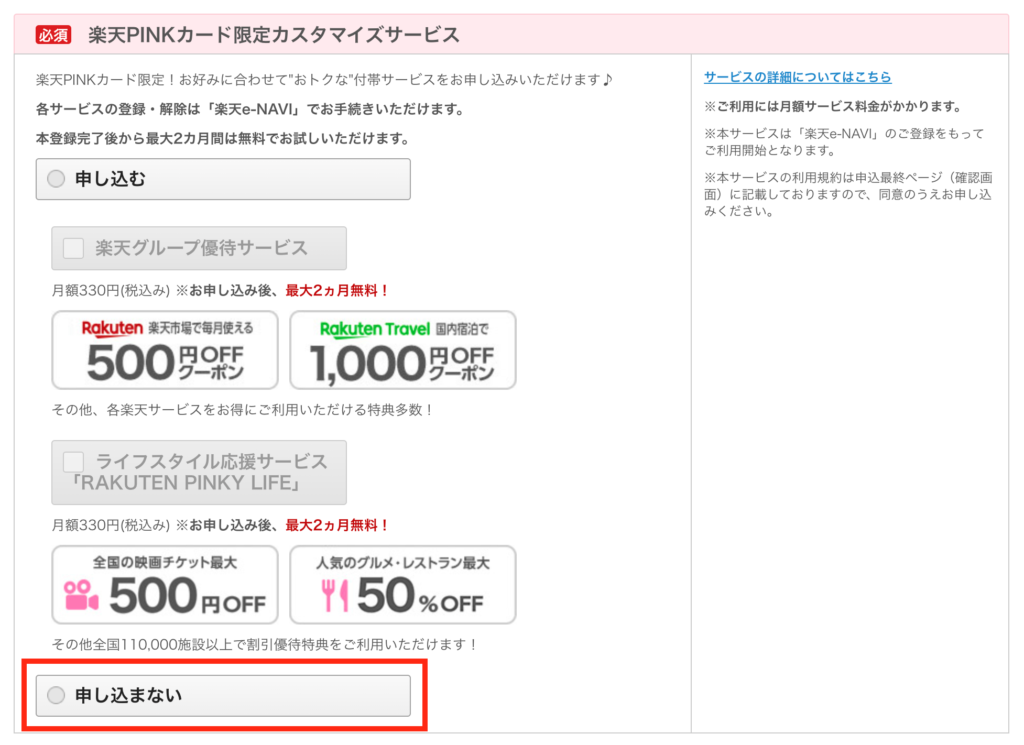Click the 楽天PINKカード限定カスタマイズサービス heading
This screenshot has height=745, width=1024.
[274, 35]
